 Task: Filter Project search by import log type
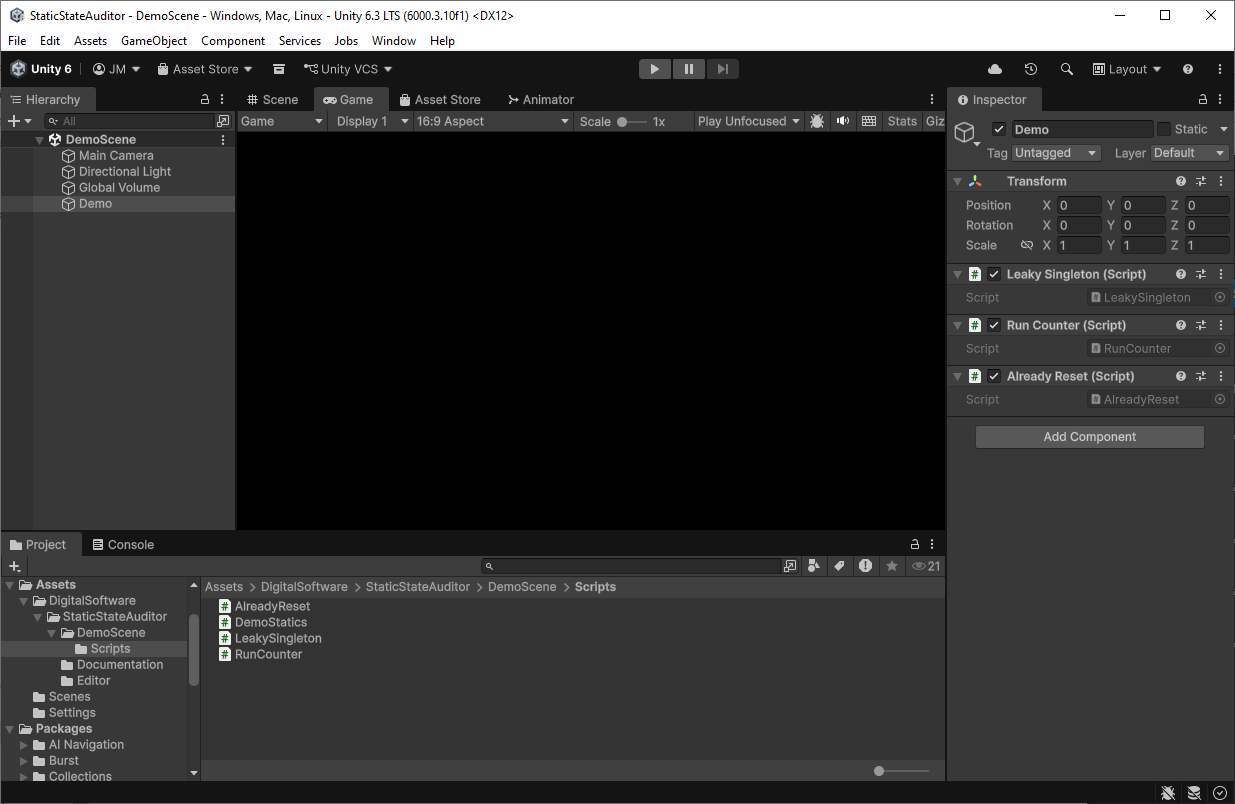865,566
